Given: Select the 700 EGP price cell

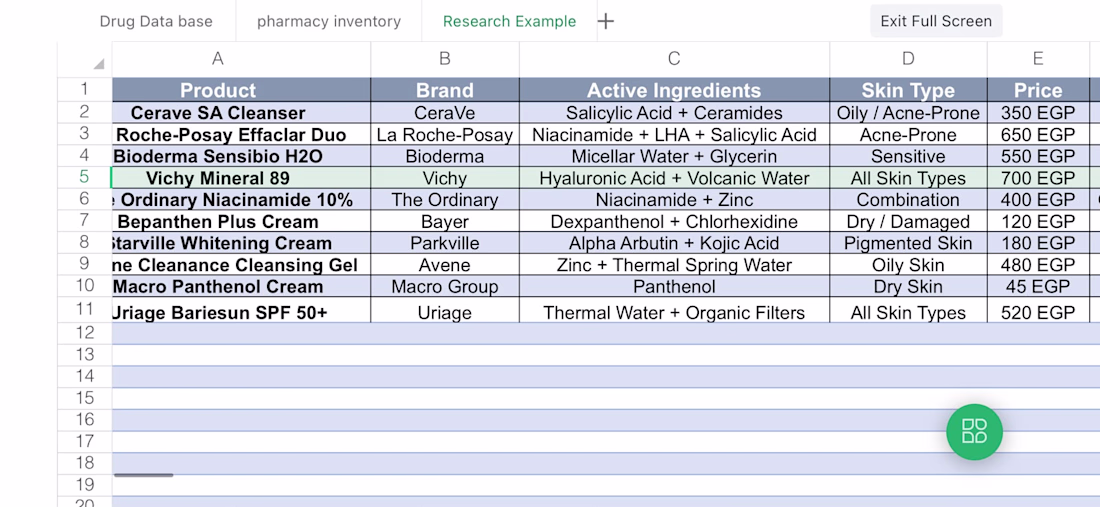Looking at the screenshot, I should 1038,178.
